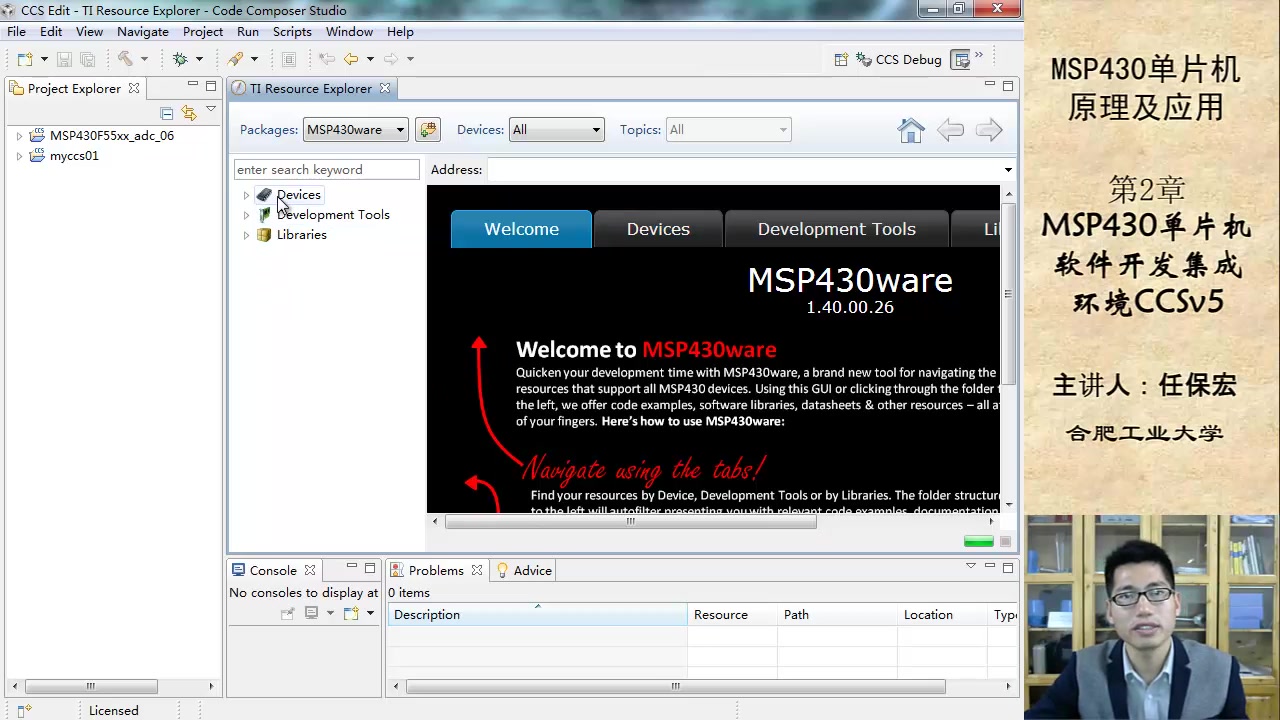This screenshot has width=1280, height=720.
Task: Click the search keyword field
Action: 326,170
